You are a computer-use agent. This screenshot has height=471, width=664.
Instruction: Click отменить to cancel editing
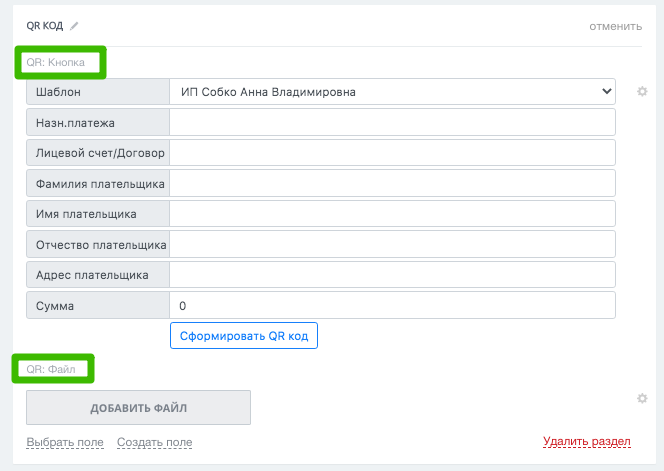[x=615, y=26]
